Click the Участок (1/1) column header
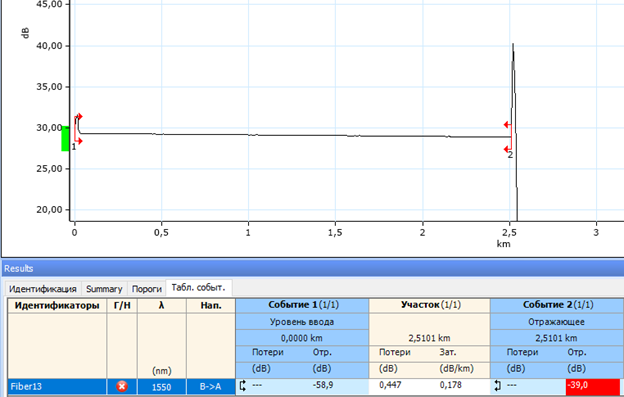The image size is (624, 397). click(x=430, y=305)
